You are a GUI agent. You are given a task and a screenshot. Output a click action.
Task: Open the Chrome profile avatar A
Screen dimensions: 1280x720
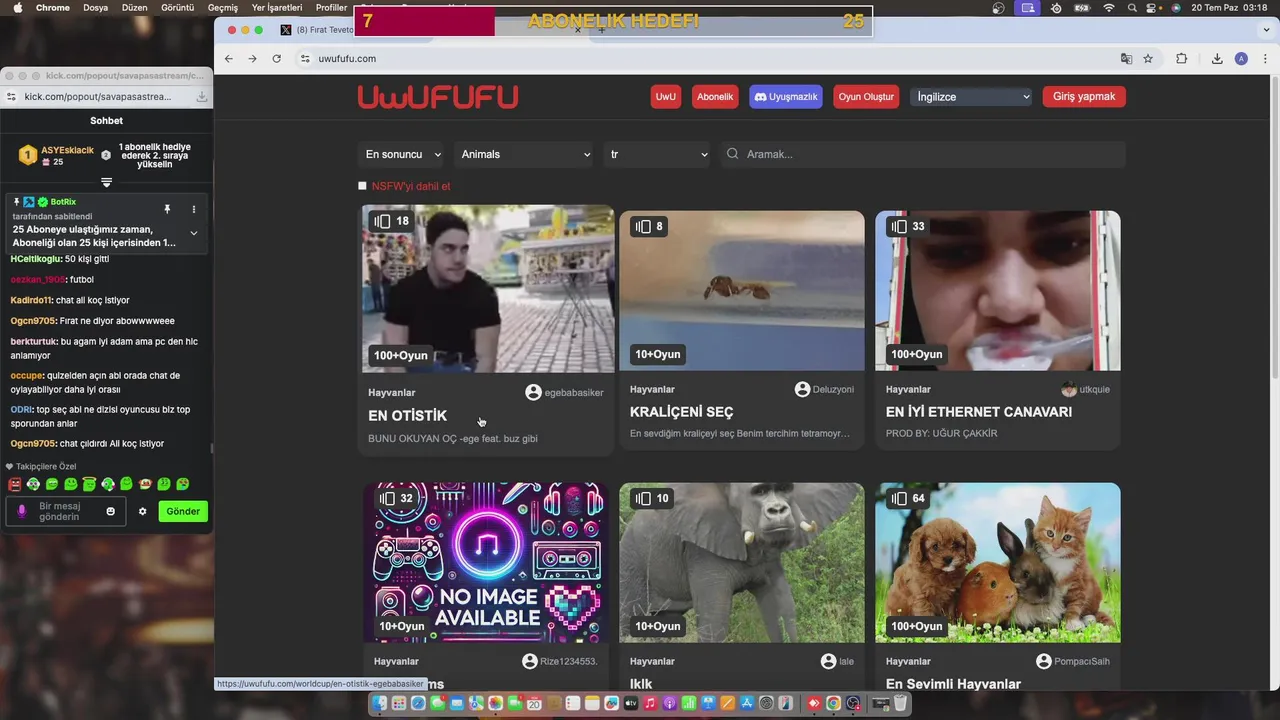(1241, 59)
